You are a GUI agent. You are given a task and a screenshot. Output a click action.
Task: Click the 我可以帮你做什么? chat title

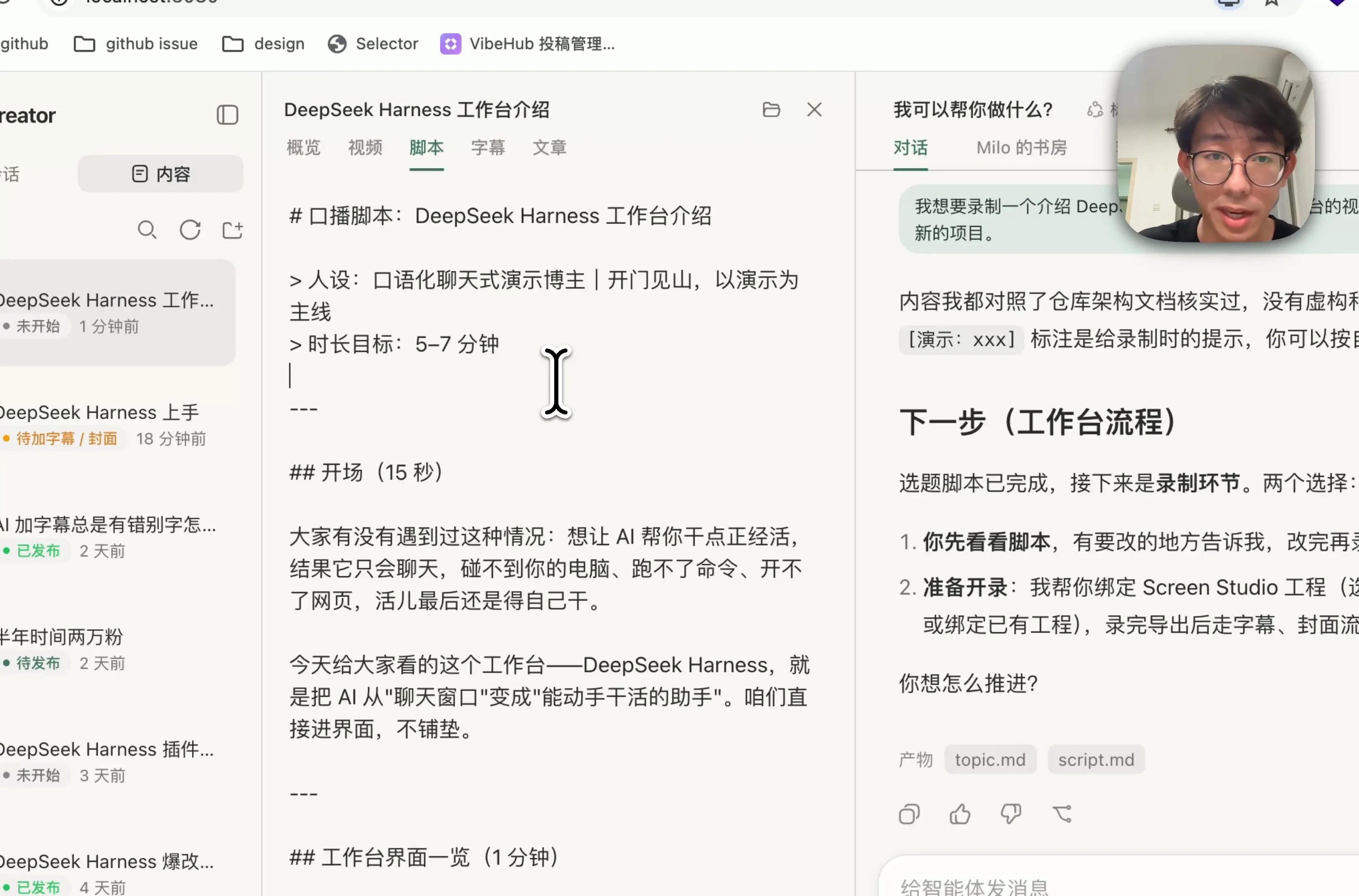[973, 109]
